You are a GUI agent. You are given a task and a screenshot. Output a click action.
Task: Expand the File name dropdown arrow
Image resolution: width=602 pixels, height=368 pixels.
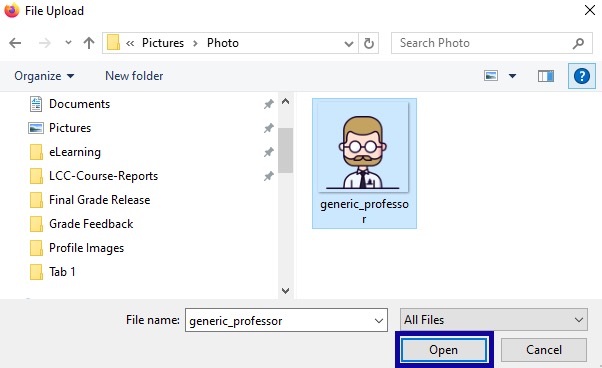[x=379, y=321]
